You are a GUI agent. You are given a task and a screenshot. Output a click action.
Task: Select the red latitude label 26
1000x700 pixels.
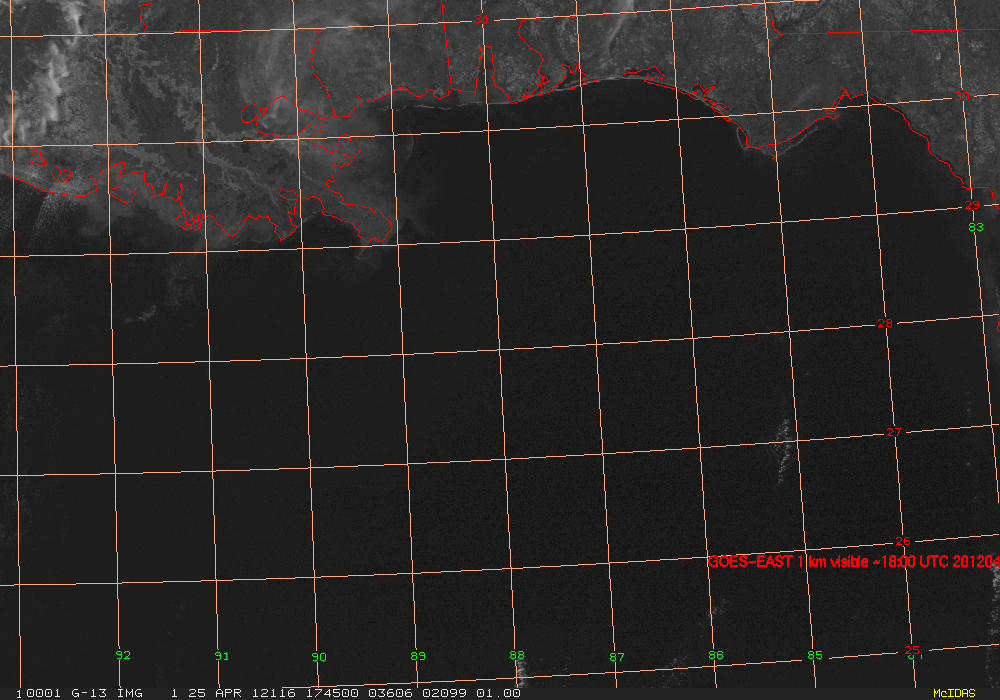coord(902,541)
